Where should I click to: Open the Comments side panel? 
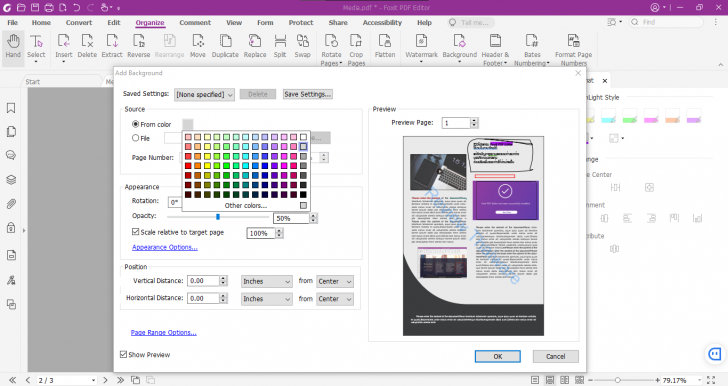click(11, 155)
